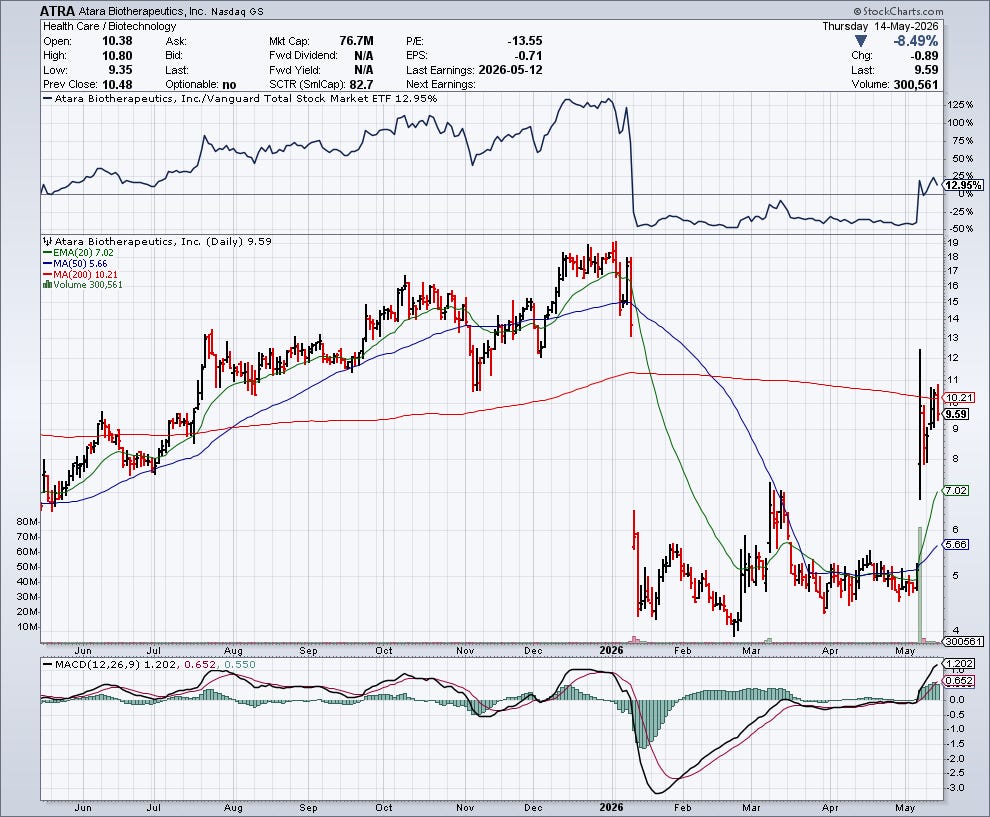The width and height of the screenshot is (990, 817).
Task: Click the 7.02 EMA price tag on axis
Action: (957, 491)
